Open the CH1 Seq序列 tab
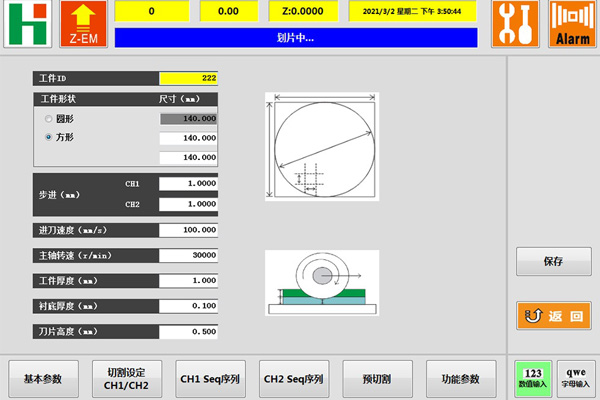This screenshot has height=400, width=600. click(x=210, y=379)
